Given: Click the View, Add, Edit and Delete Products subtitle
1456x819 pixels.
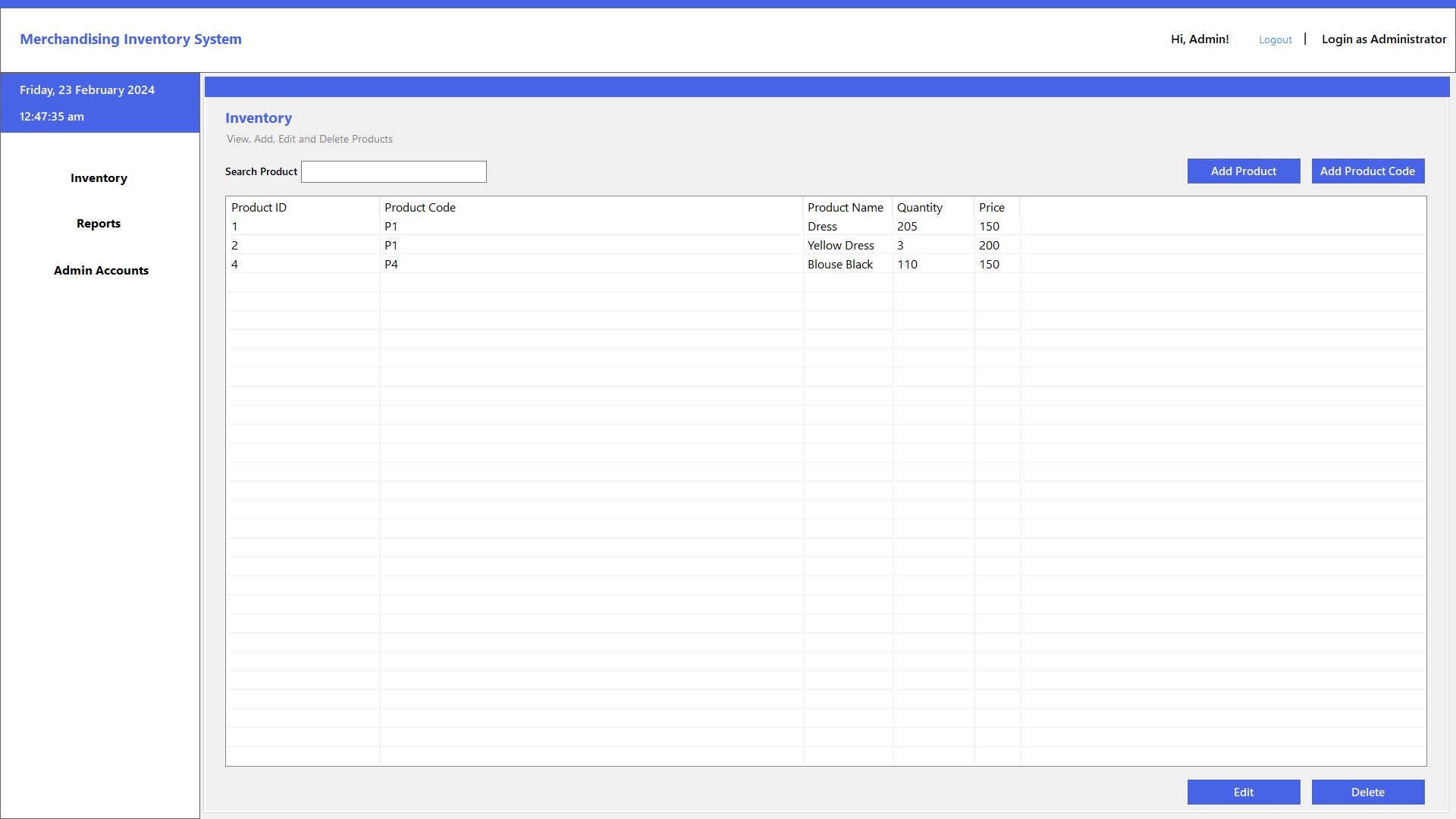Looking at the screenshot, I should tap(309, 140).
